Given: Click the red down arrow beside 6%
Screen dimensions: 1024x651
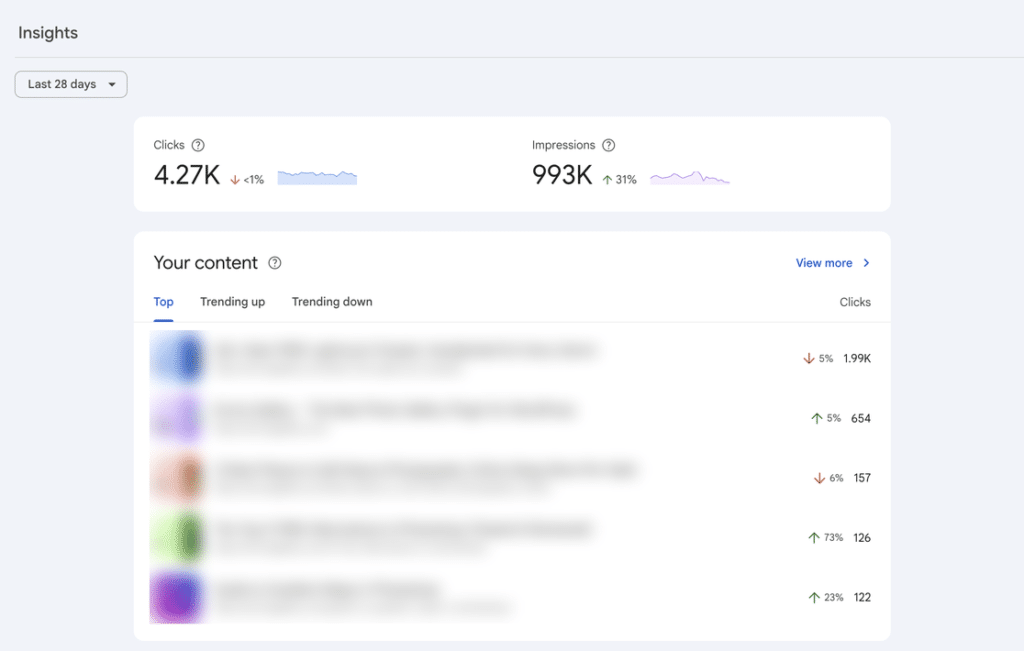Looking at the screenshot, I should (819, 478).
